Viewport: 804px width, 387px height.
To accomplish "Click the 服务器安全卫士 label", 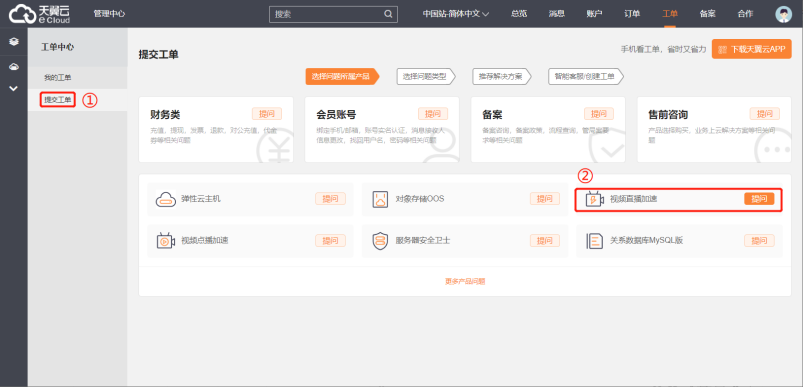I will (423, 240).
